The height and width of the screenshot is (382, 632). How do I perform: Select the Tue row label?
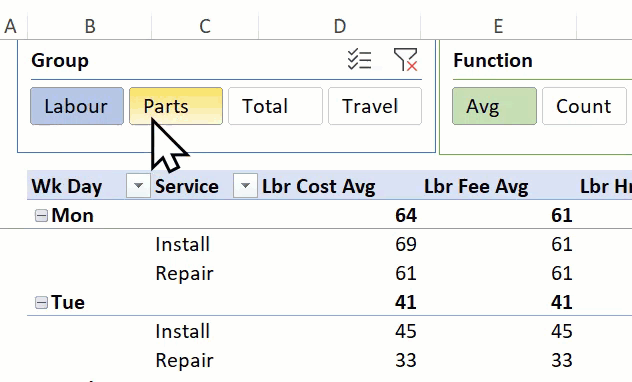point(68,303)
